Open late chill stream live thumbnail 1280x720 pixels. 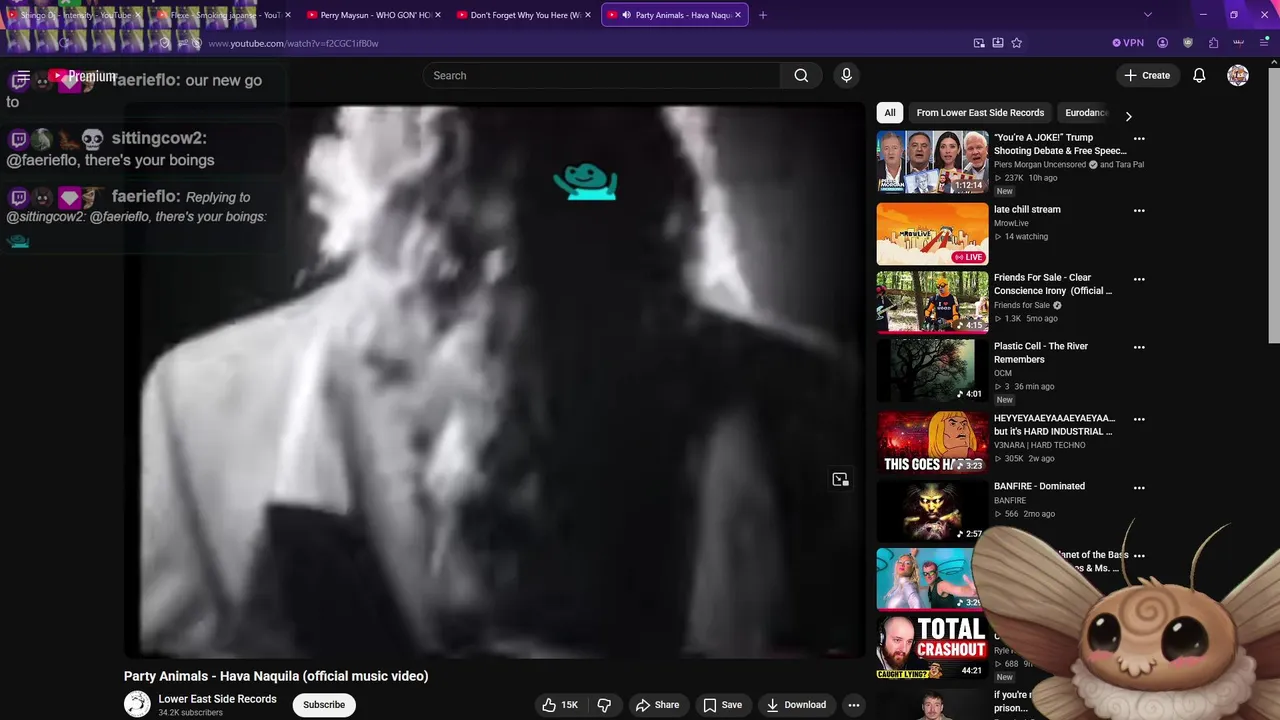(932, 234)
